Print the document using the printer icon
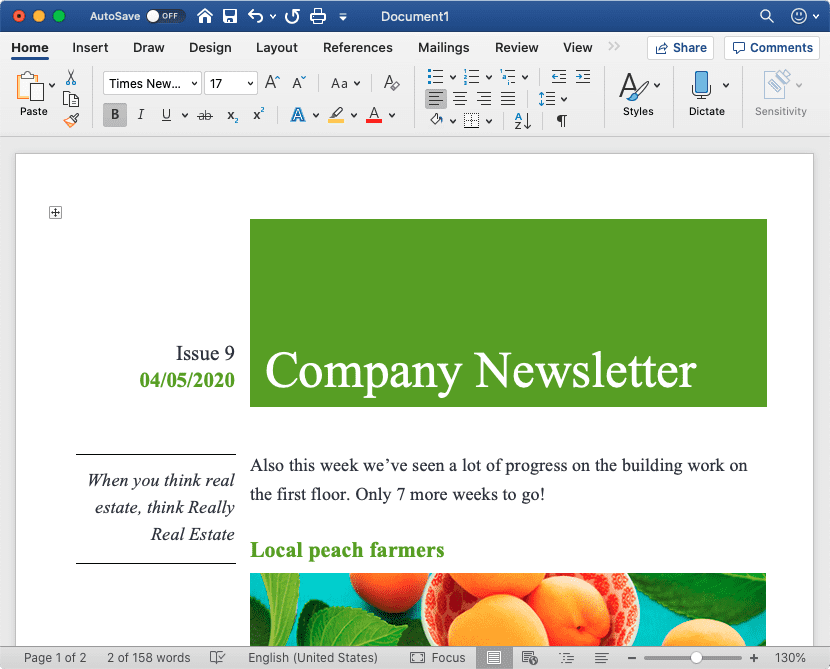The width and height of the screenshot is (830, 669). click(318, 16)
